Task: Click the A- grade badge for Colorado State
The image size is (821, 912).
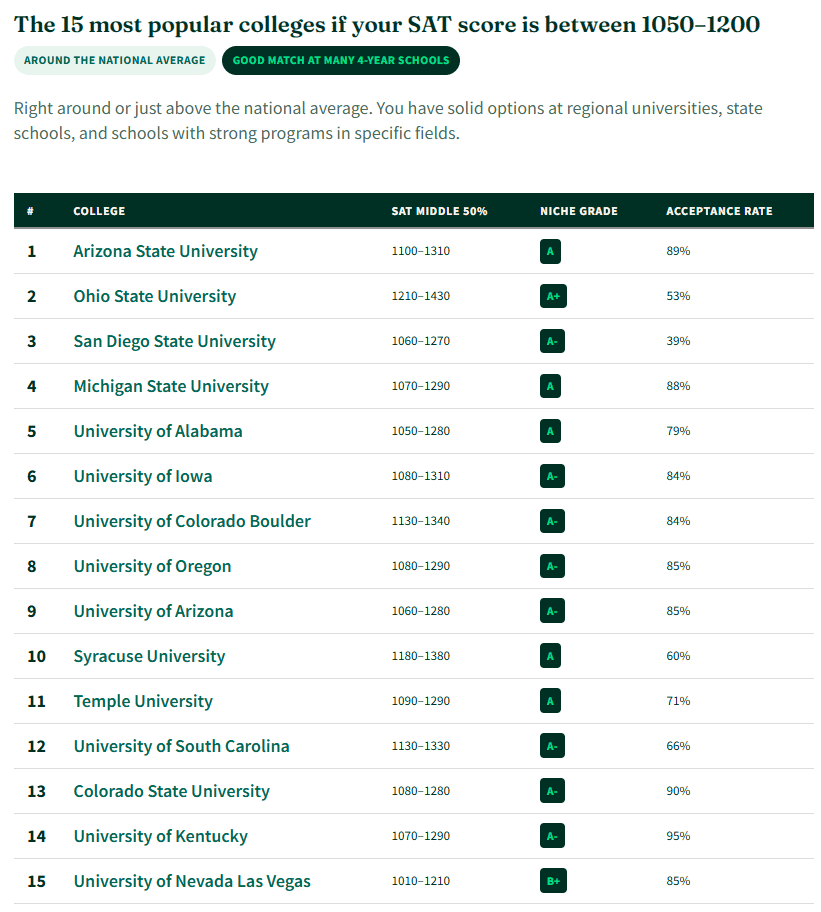Action: (552, 792)
